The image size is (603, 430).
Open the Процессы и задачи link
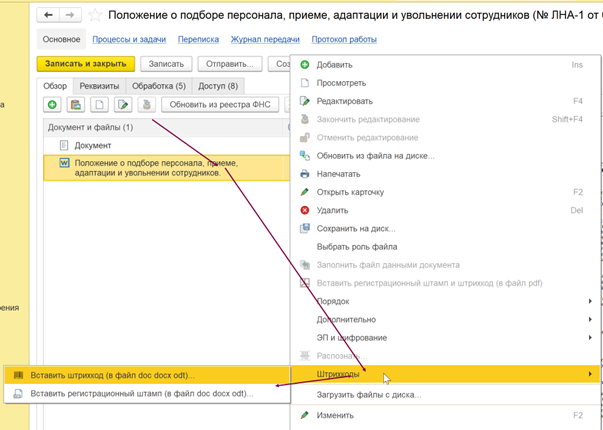tap(129, 39)
